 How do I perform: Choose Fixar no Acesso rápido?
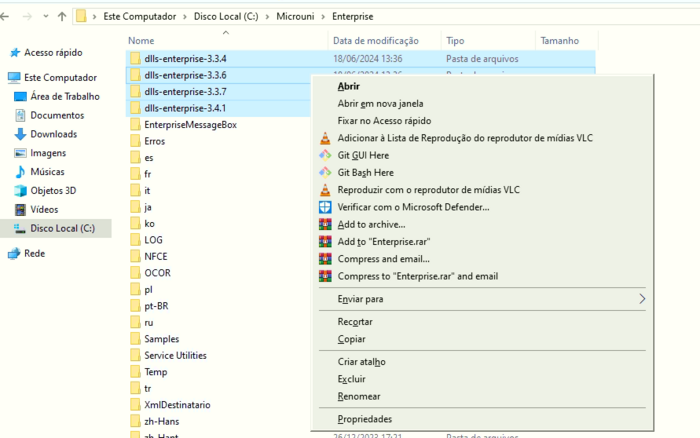(x=384, y=121)
